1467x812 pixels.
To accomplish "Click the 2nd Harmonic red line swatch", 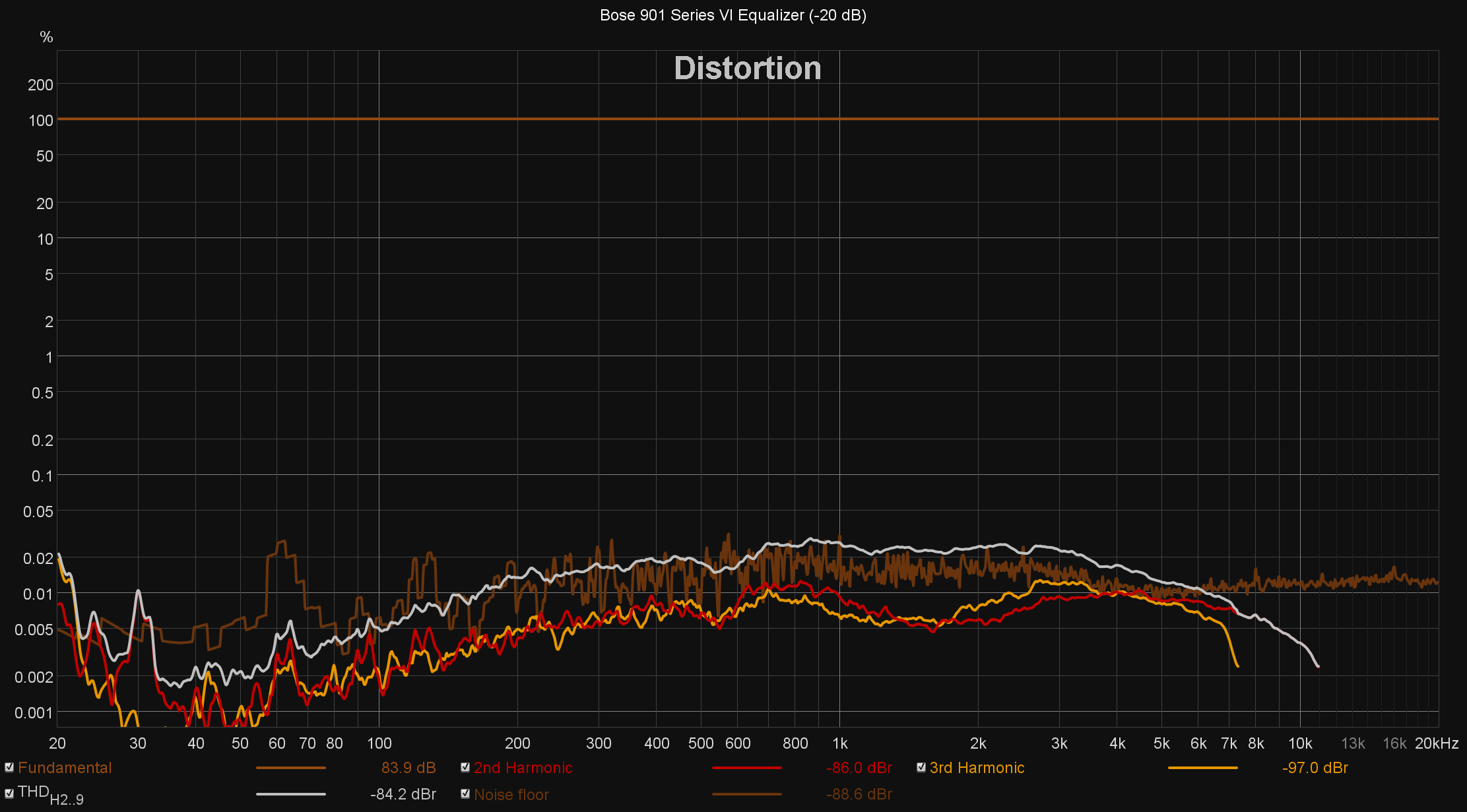I will [x=747, y=768].
